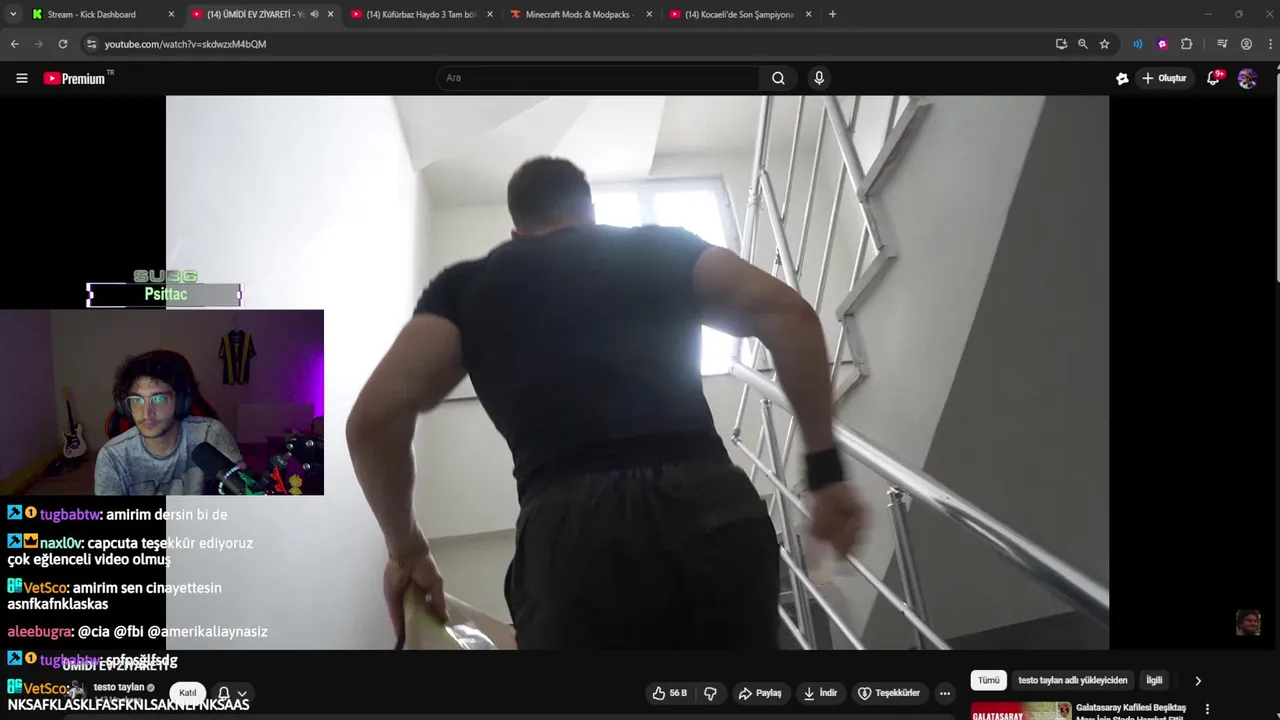
Task: Click the Katıl join button
Action: point(187,693)
